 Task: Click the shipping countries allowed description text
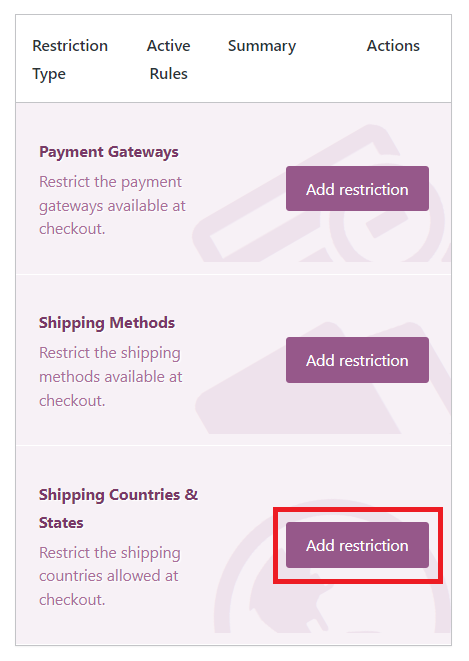click(x=110, y=576)
